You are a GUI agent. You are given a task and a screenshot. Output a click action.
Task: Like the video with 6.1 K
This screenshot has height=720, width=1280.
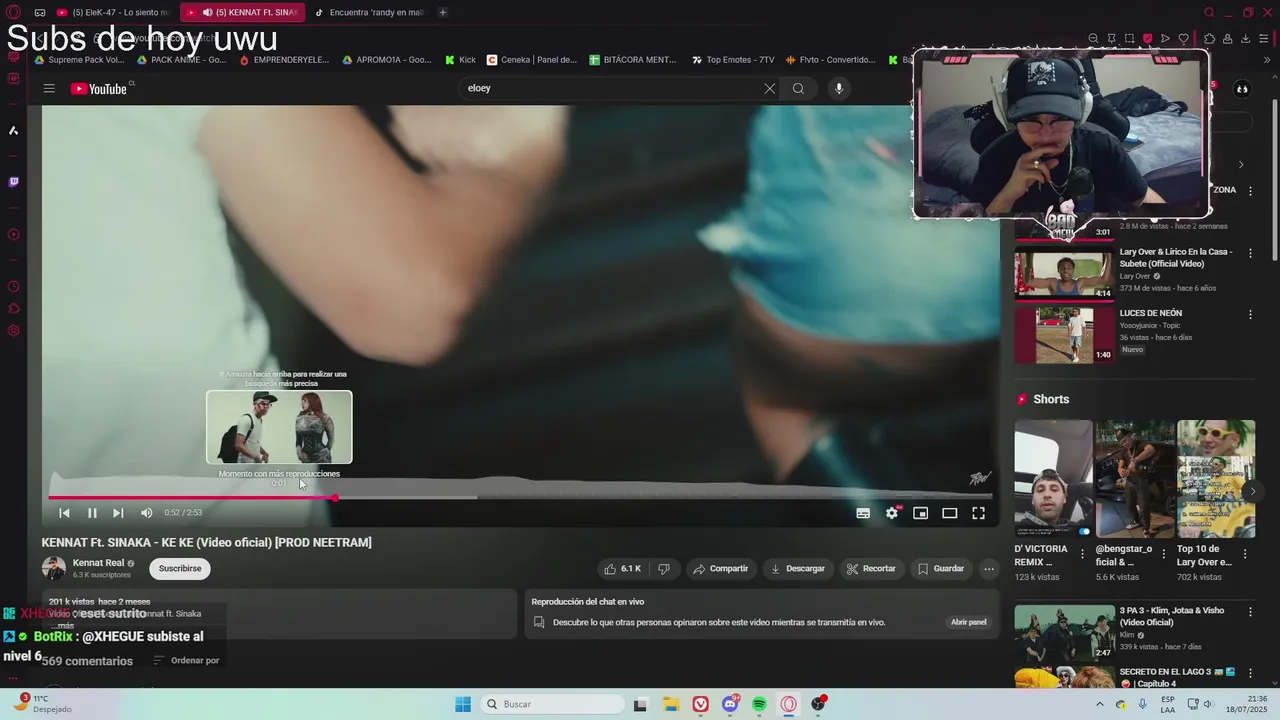[x=622, y=569]
